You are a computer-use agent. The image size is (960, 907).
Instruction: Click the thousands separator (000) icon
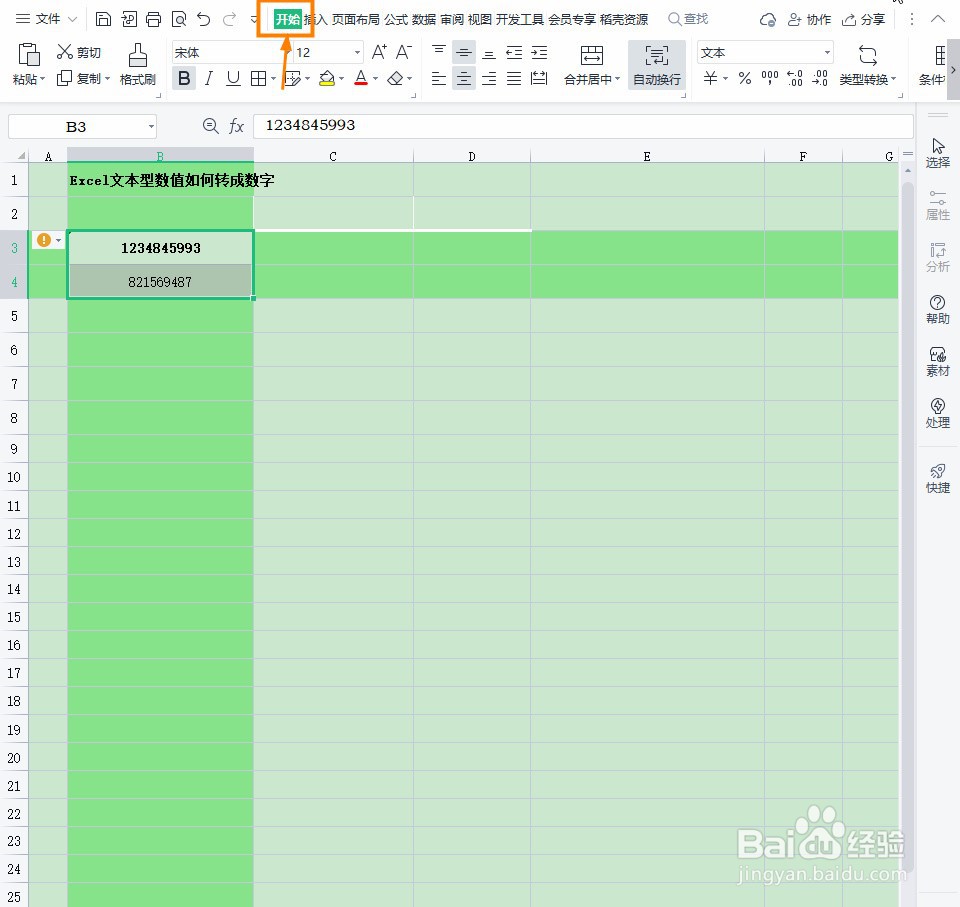pyautogui.click(x=770, y=78)
